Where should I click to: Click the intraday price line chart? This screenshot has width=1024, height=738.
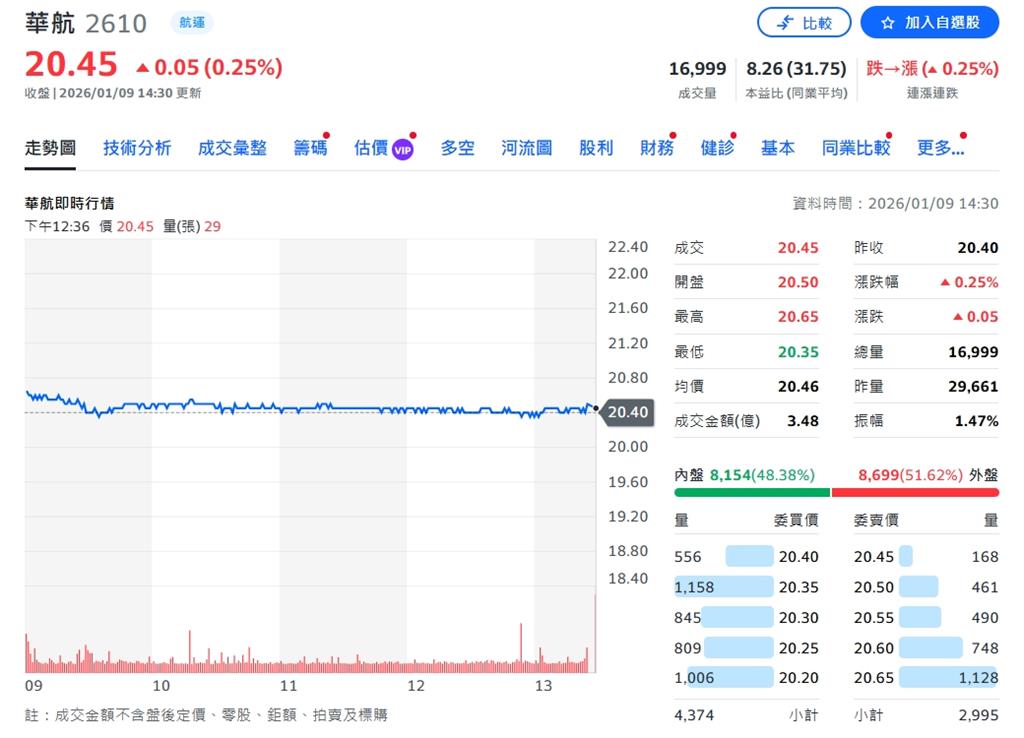[300, 405]
